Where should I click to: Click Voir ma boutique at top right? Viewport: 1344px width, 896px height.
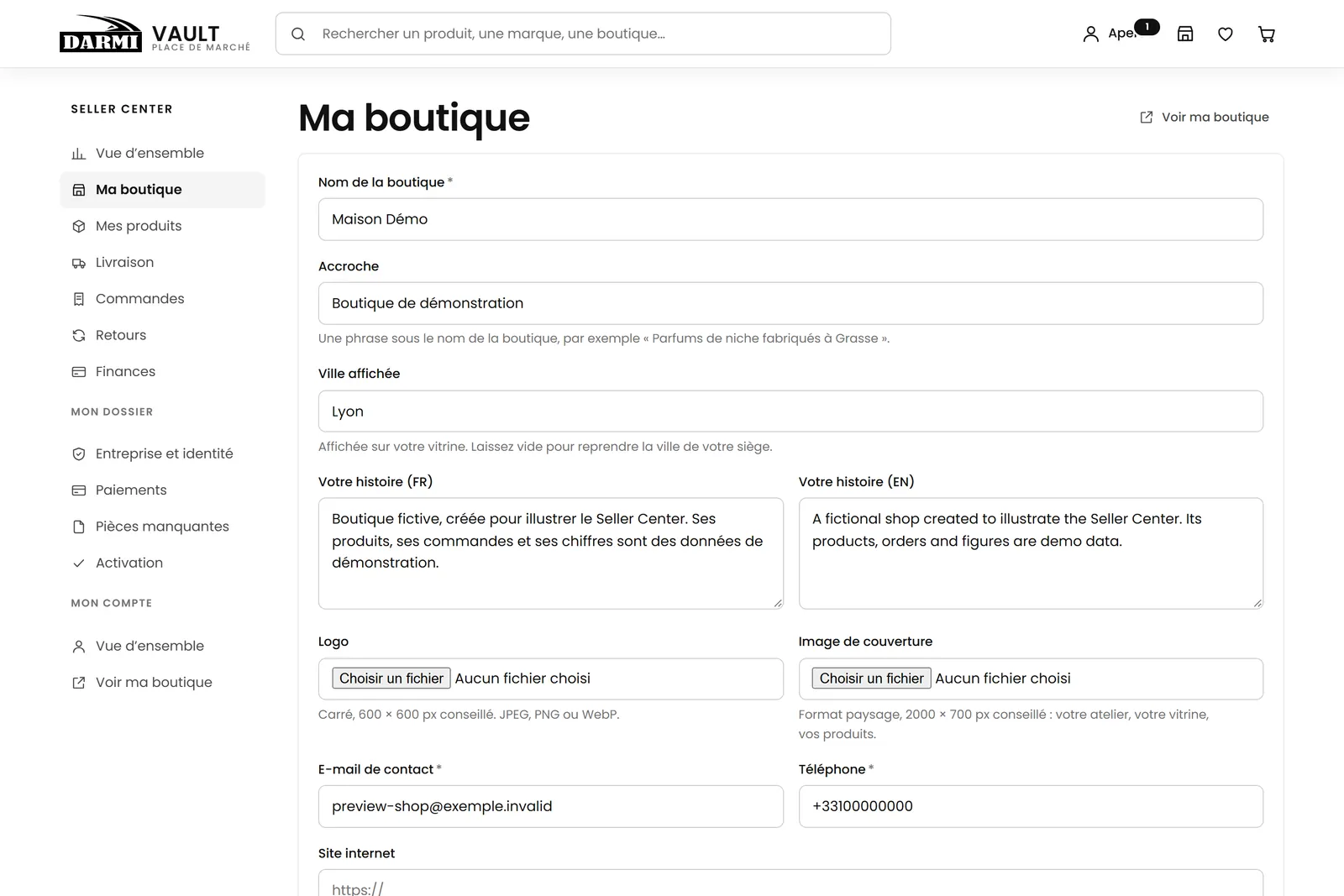click(1205, 118)
